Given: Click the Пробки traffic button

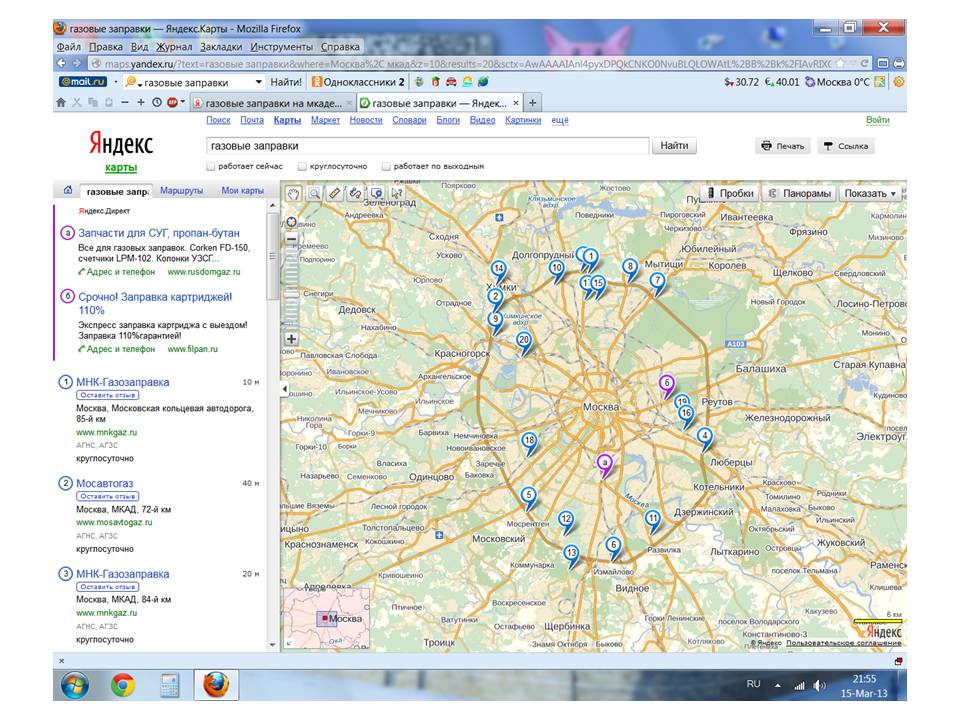Looking at the screenshot, I should click(x=731, y=193).
